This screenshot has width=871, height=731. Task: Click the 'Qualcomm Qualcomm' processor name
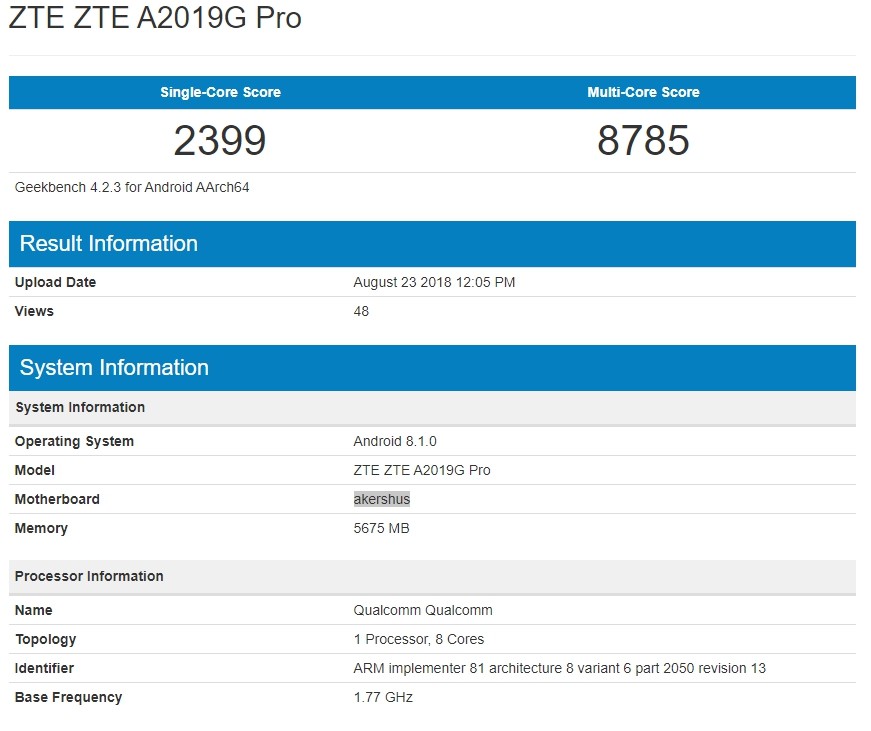coord(423,610)
